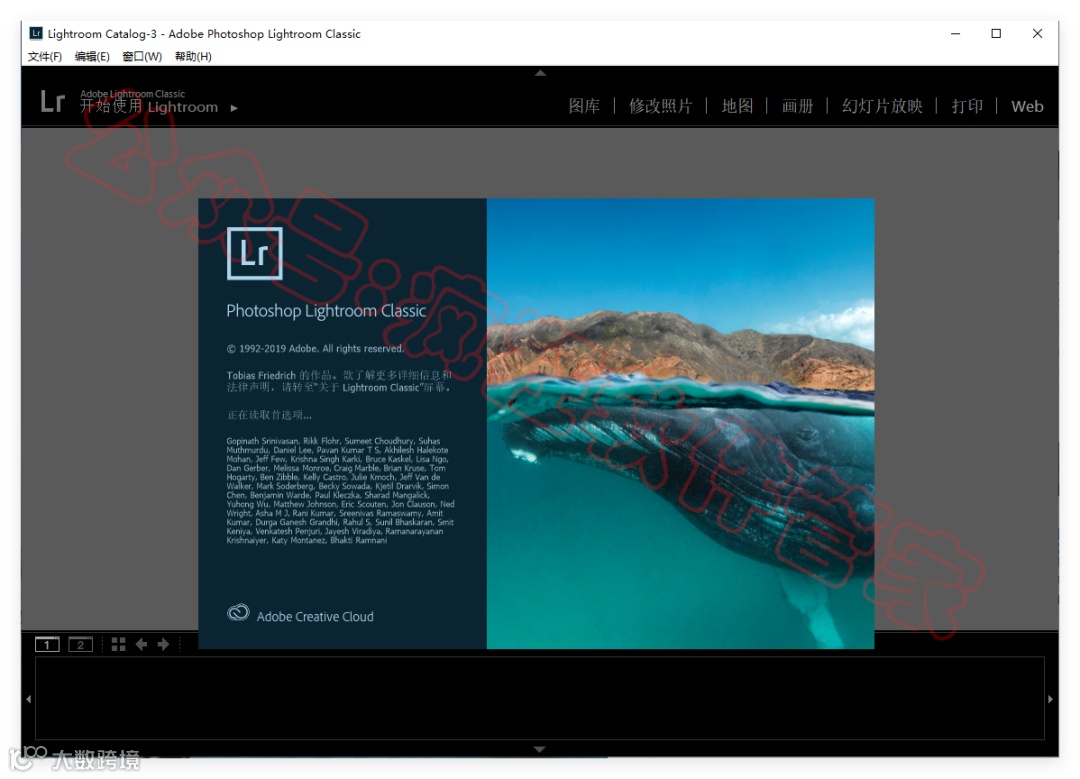Close the Lightroom Classic window
Viewport: 1080px width, 779px height.
1037,33
